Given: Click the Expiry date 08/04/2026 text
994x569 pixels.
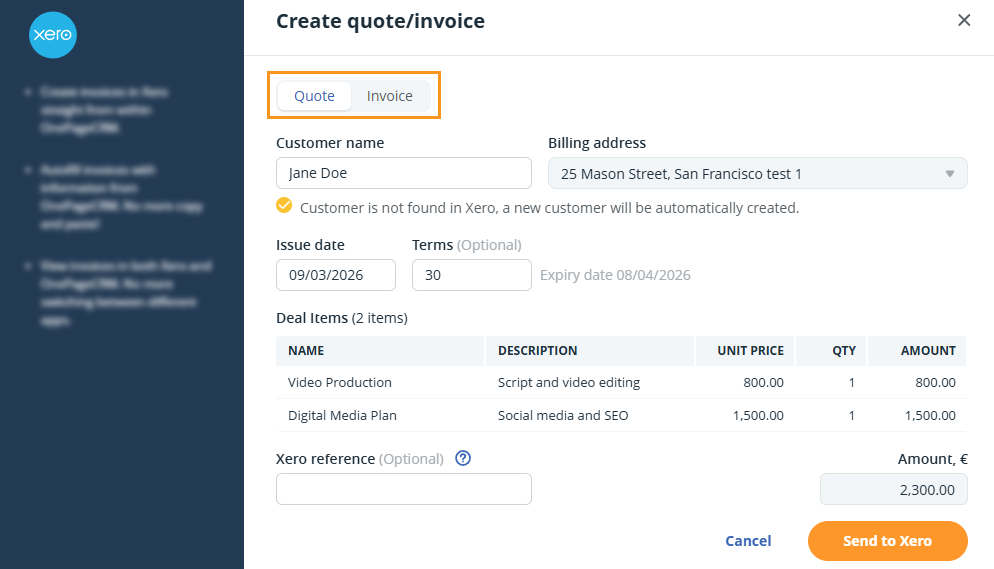Looking at the screenshot, I should [615, 275].
